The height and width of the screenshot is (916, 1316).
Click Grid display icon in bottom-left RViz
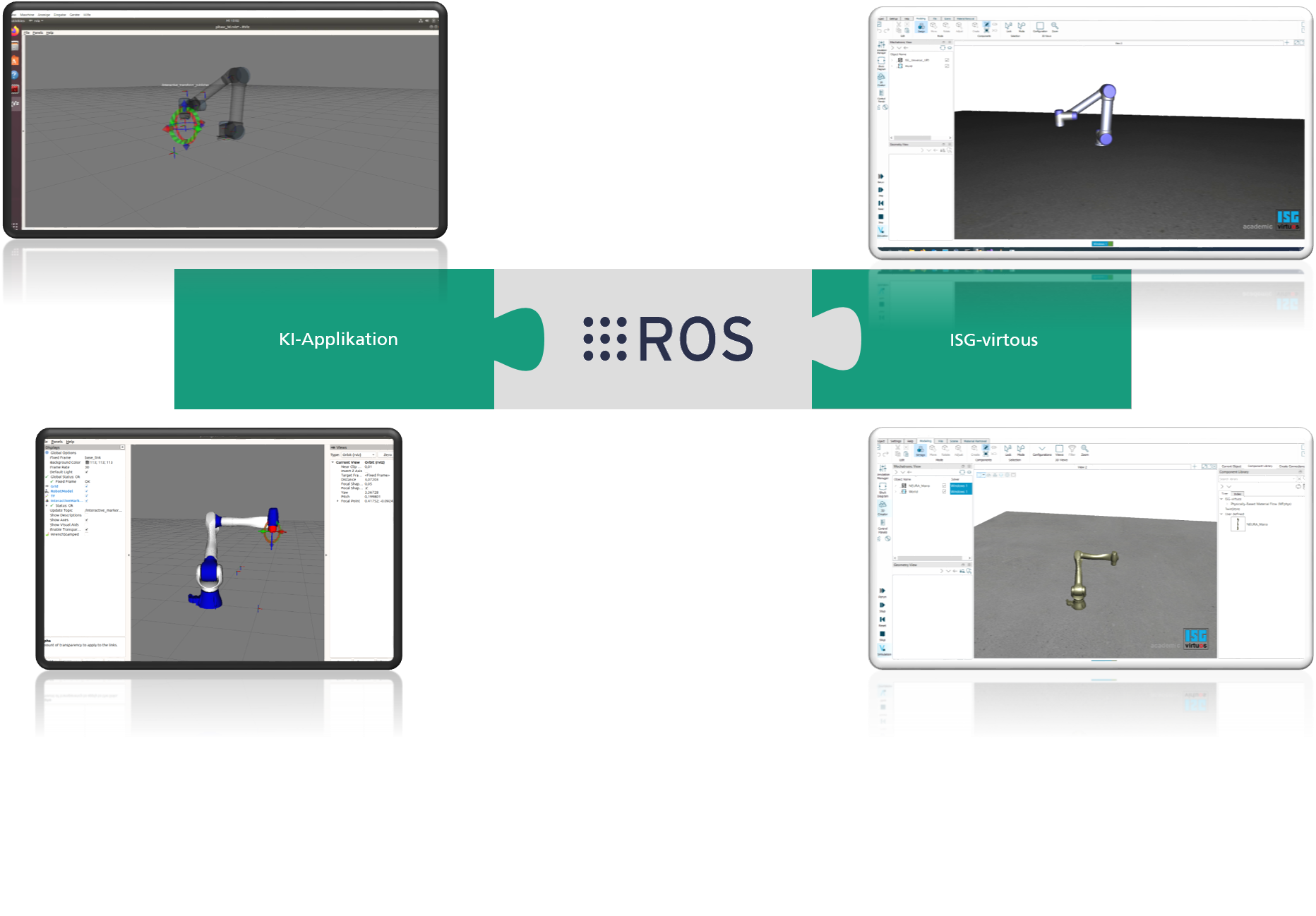coord(47,486)
